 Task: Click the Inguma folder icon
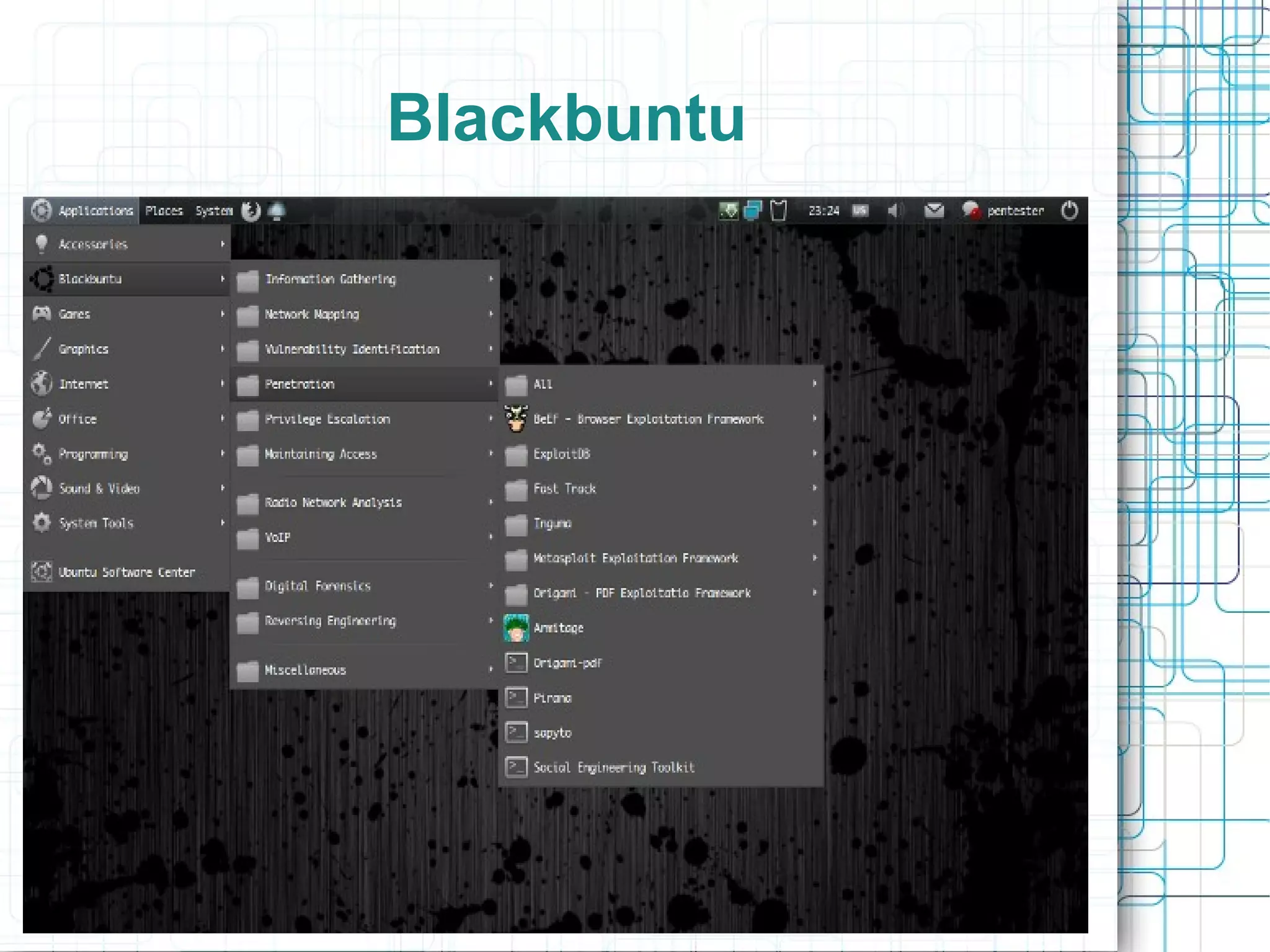coord(516,524)
